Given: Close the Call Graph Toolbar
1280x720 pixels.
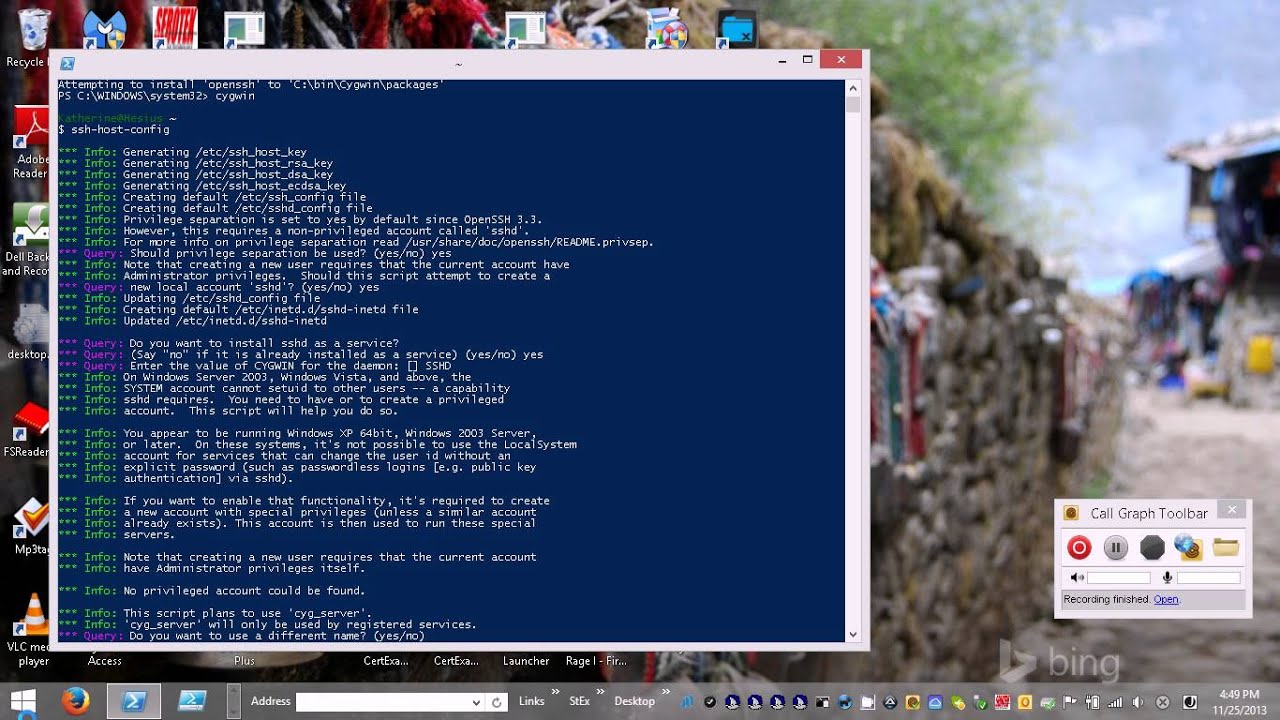Looking at the screenshot, I should coord(1232,510).
